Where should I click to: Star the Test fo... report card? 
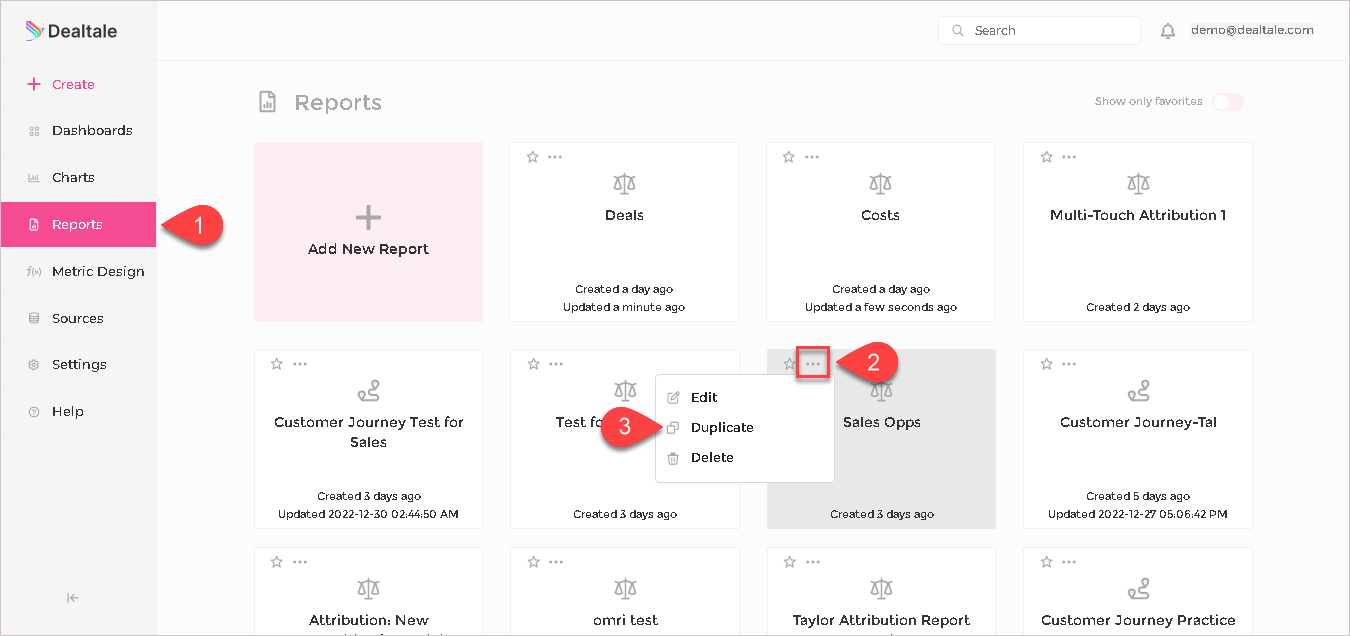(534, 364)
